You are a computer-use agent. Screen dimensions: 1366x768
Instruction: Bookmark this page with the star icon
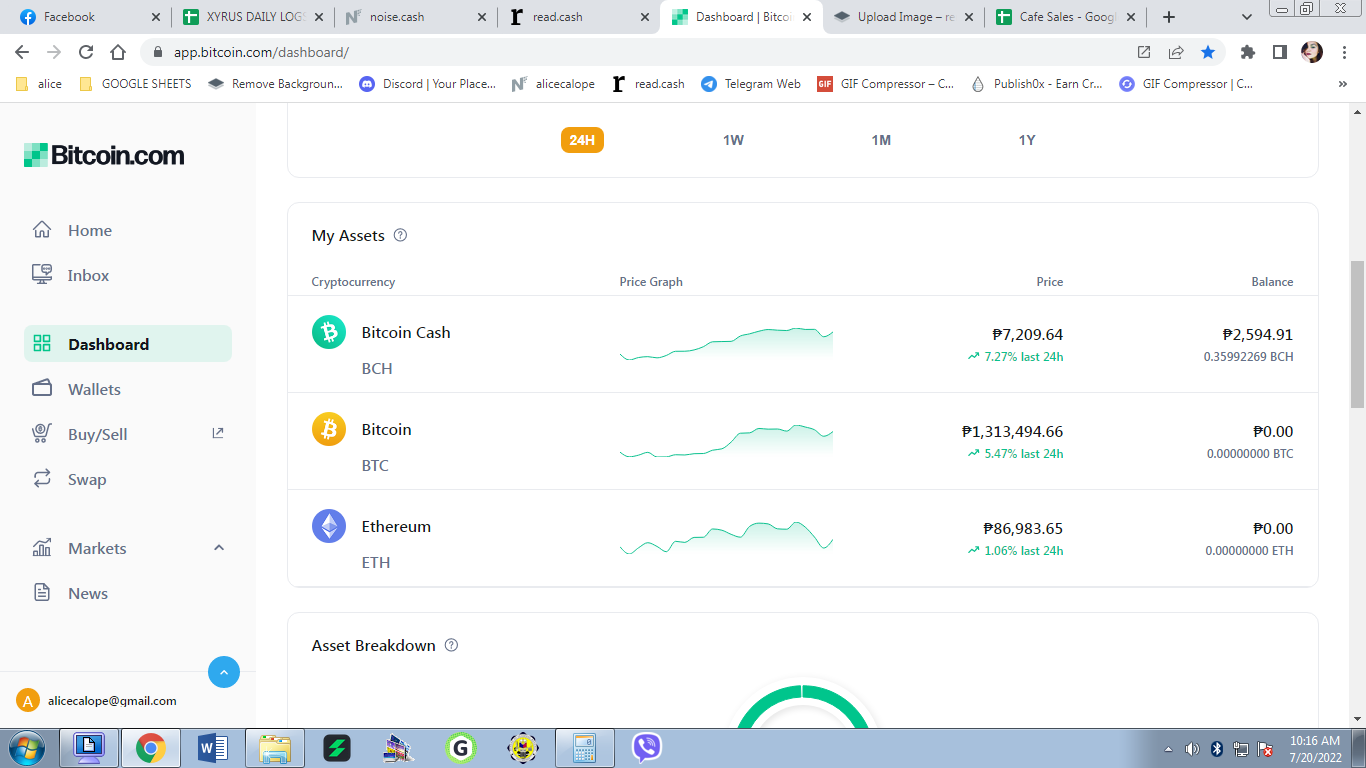(x=1208, y=52)
